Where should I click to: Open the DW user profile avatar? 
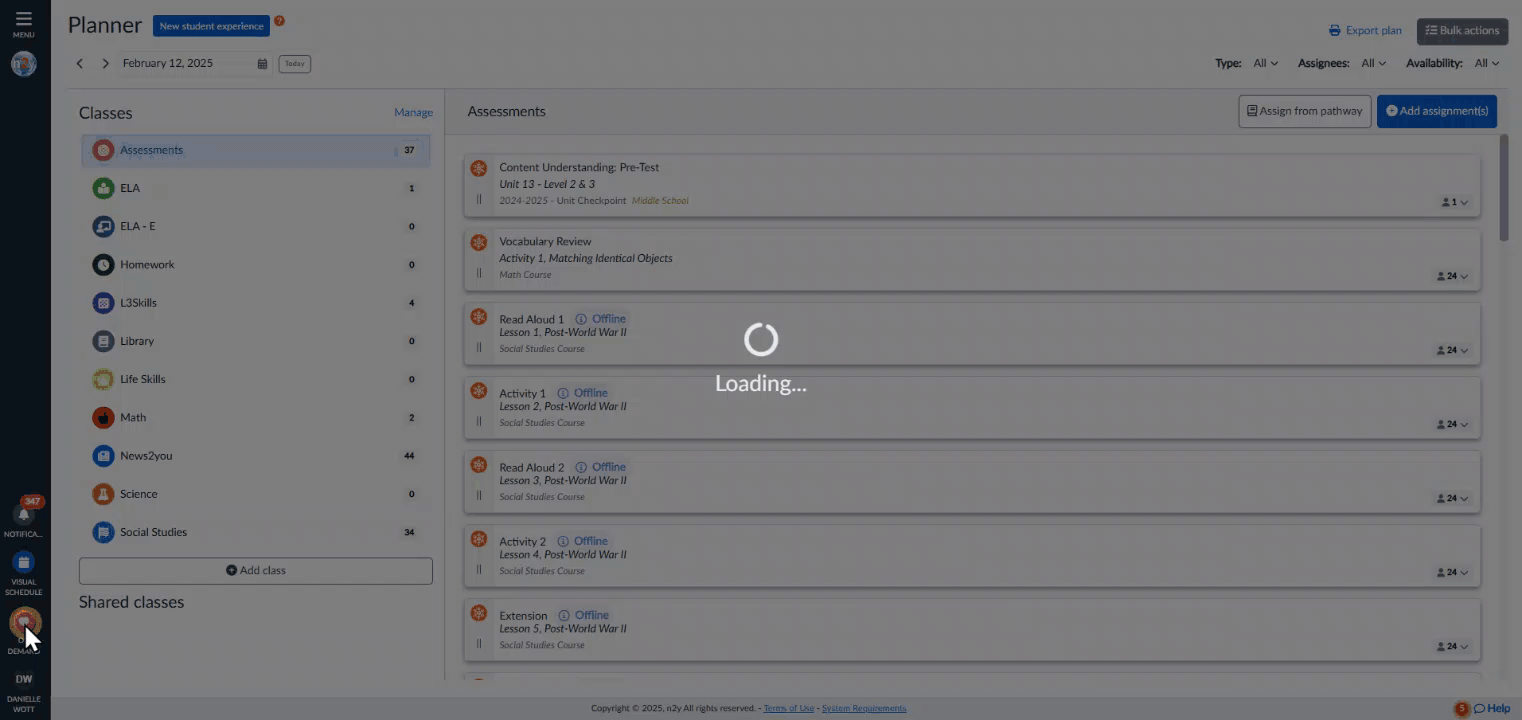tap(24, 679)
